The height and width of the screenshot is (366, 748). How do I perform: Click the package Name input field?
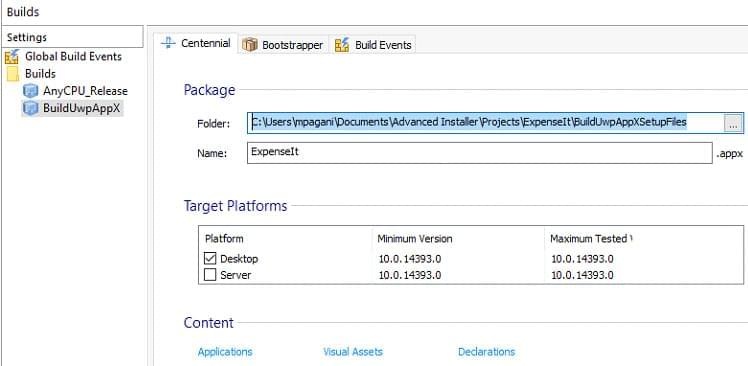pyautogui.click(x=479, y=153)
